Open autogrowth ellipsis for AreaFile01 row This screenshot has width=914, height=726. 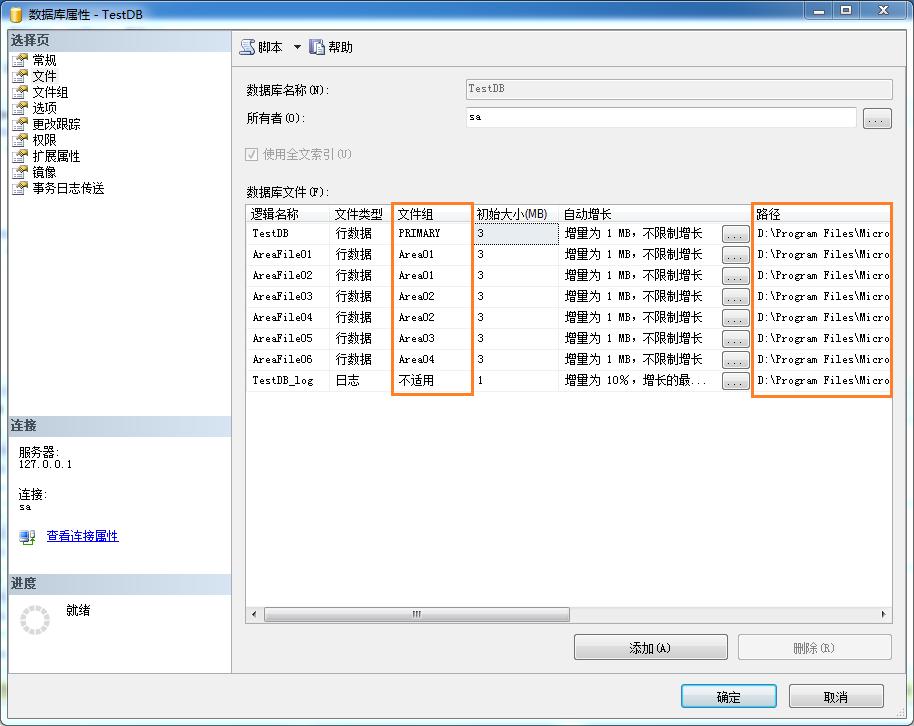click(736, 255)
